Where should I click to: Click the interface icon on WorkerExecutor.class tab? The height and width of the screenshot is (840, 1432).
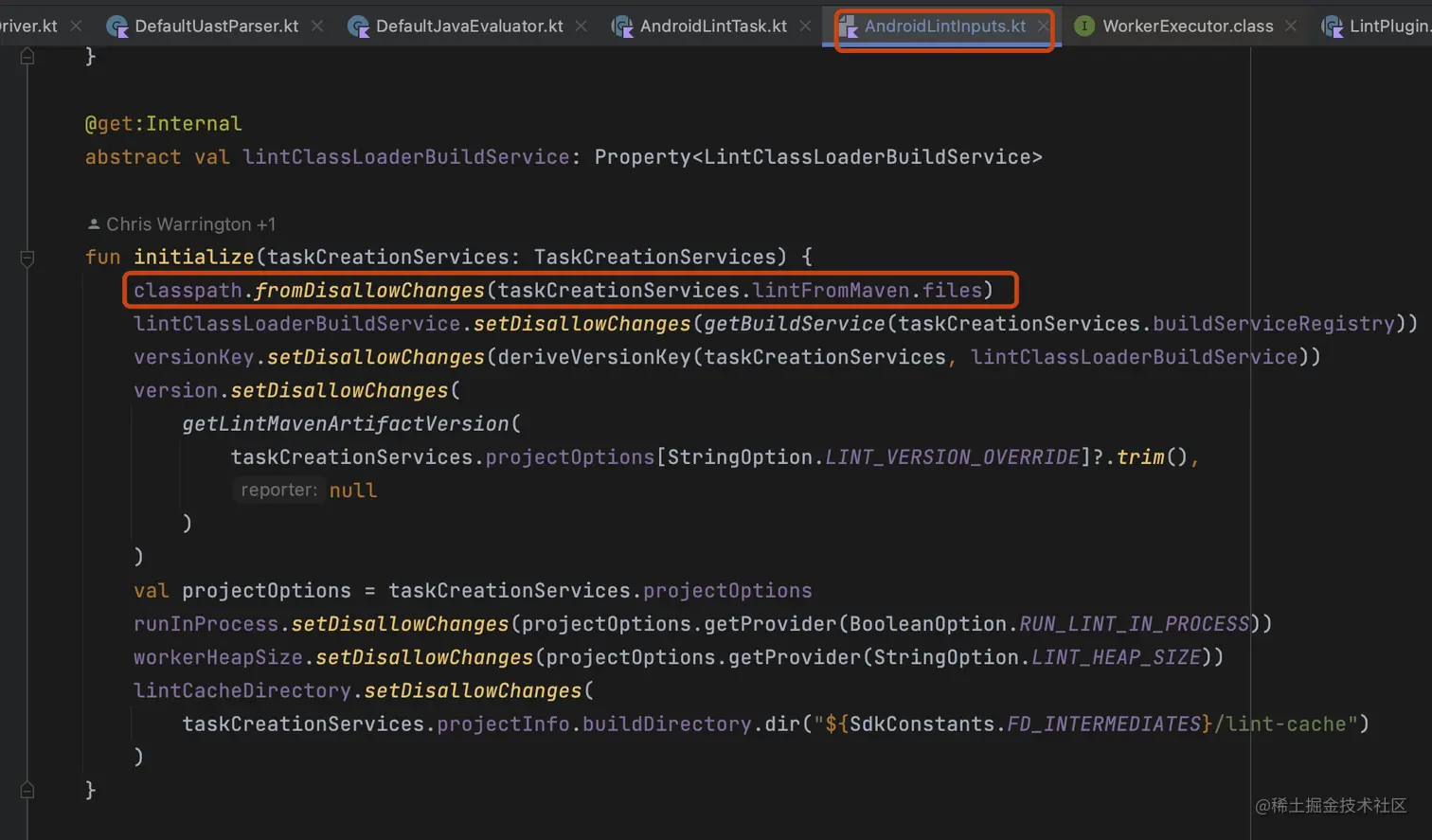click(x=1084, y=27)
